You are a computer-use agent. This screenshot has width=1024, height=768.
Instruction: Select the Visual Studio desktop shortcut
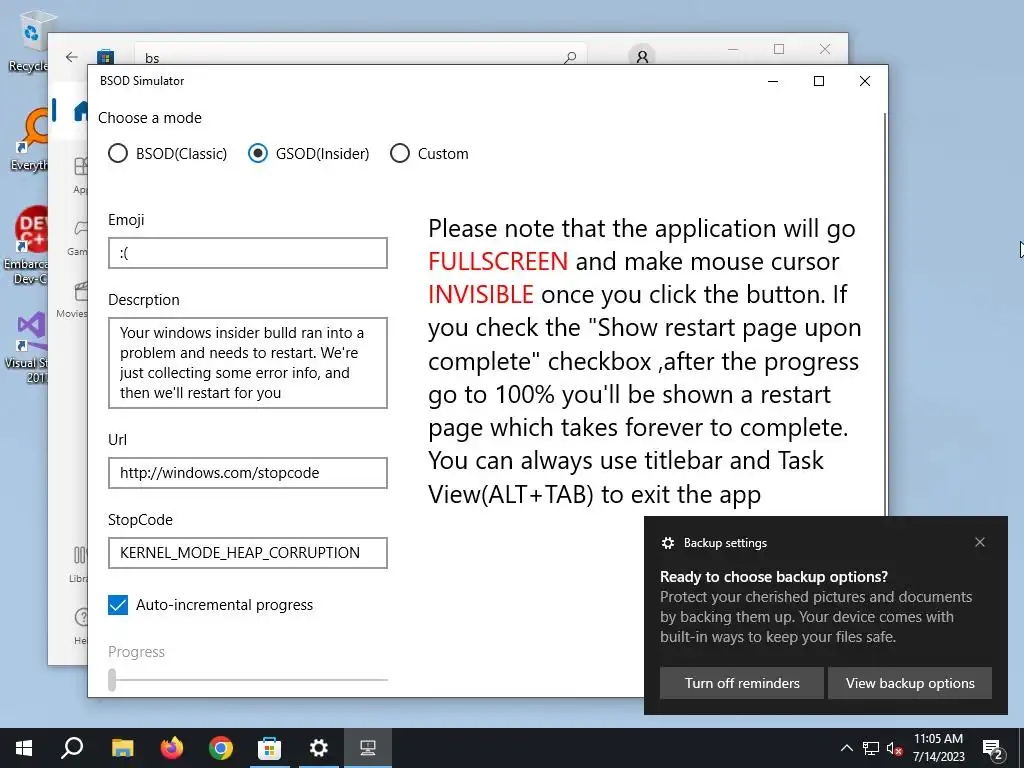coord(27,347)
